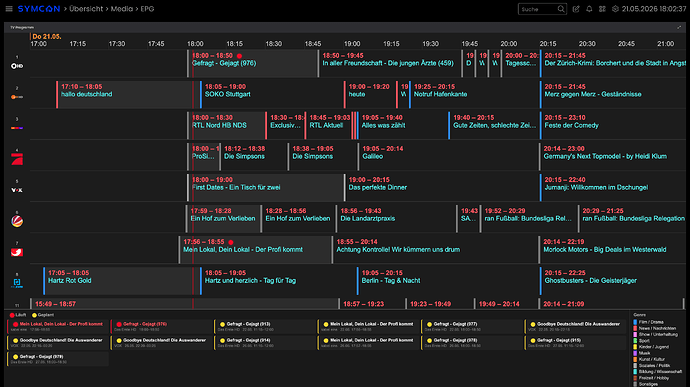
Task: Click the red recording dot on Gefragt - Gejagt (976)
Action: [x=239, y=56]
